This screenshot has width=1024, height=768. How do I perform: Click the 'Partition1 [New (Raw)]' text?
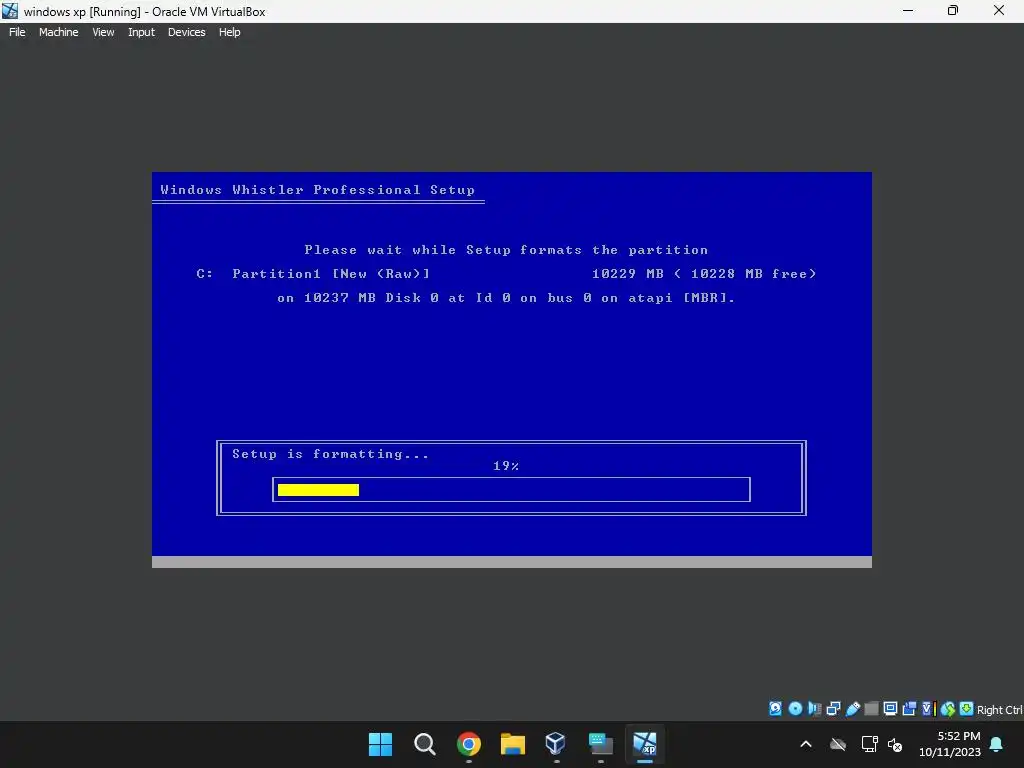tap(331, 274)
